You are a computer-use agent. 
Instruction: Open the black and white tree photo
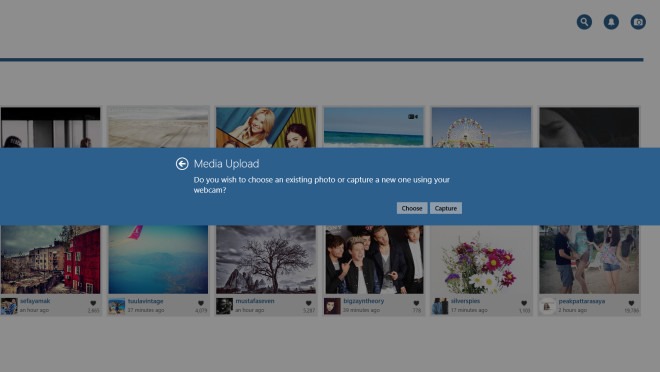click(x=266, y=259)
